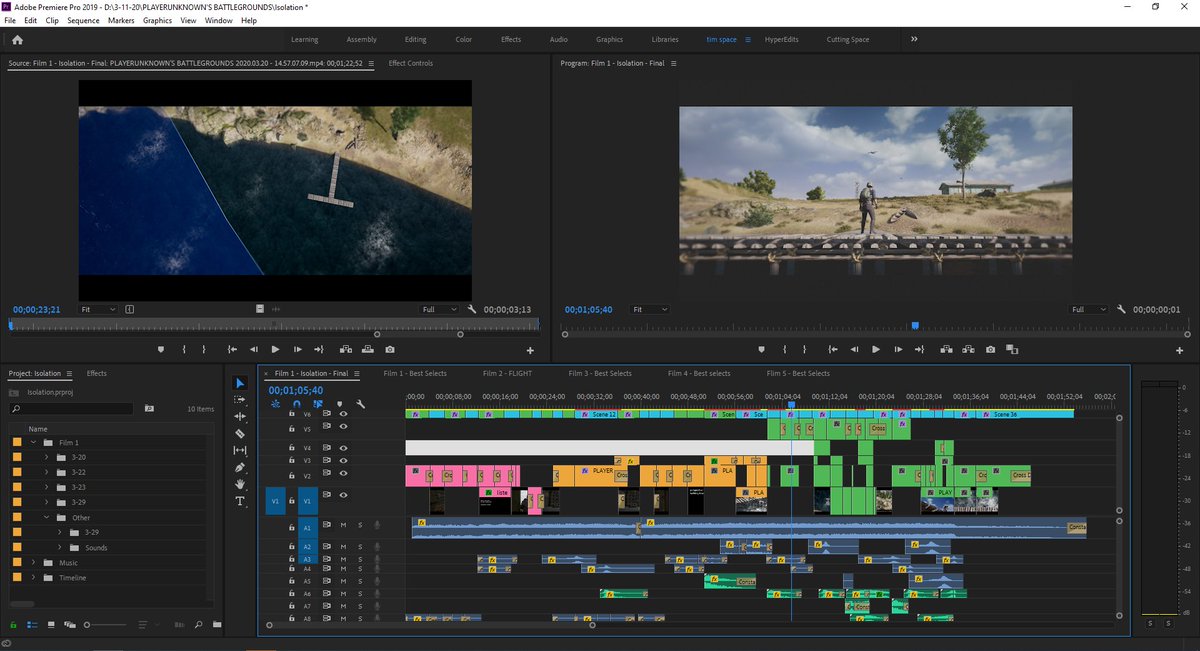This screenshot has width=1200, height=651.
Task: Collapse the Film 1 bin
Action: coord(33,442)
